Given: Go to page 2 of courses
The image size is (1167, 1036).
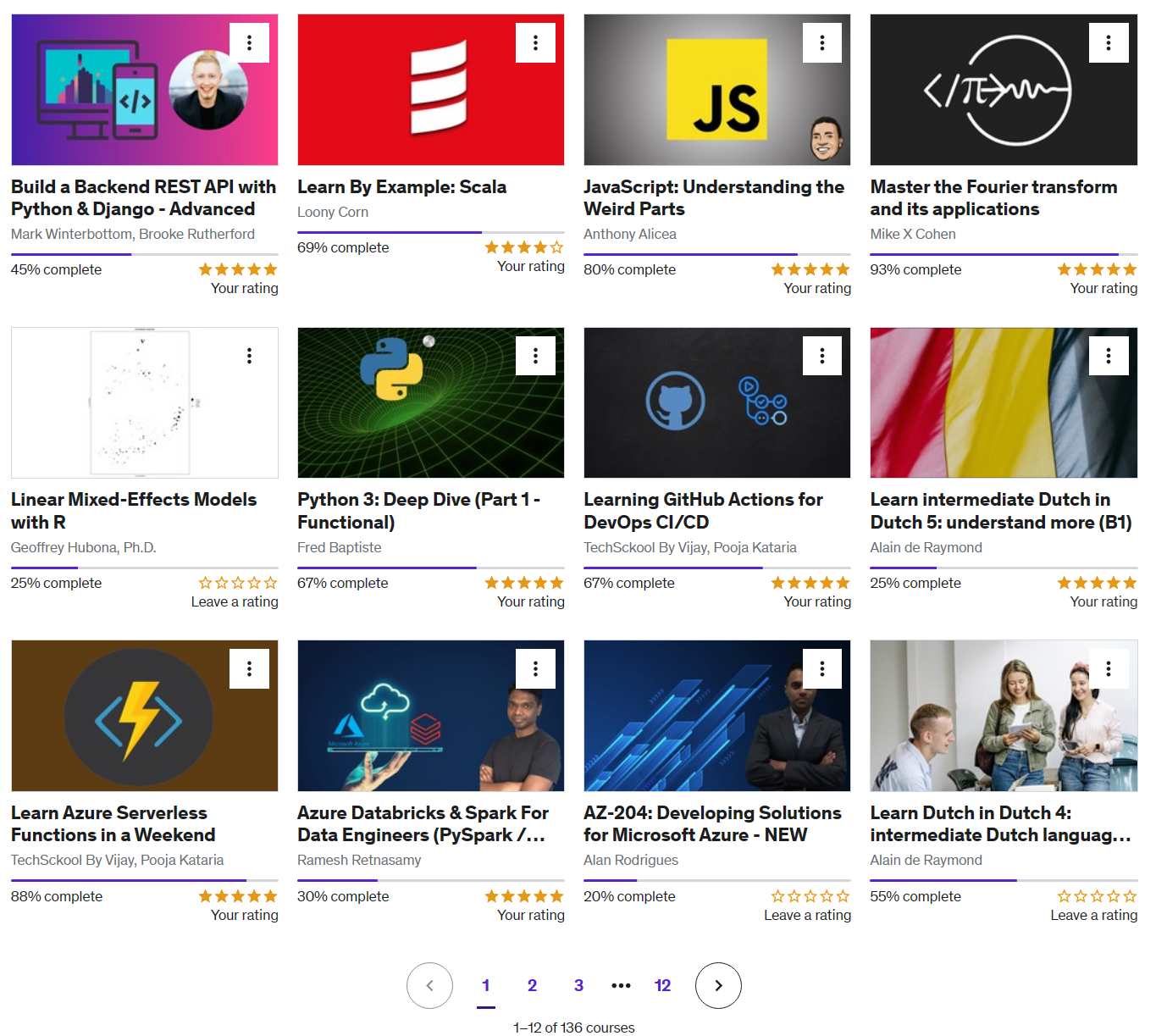Looking at the screenshot, I should (532, 985).
